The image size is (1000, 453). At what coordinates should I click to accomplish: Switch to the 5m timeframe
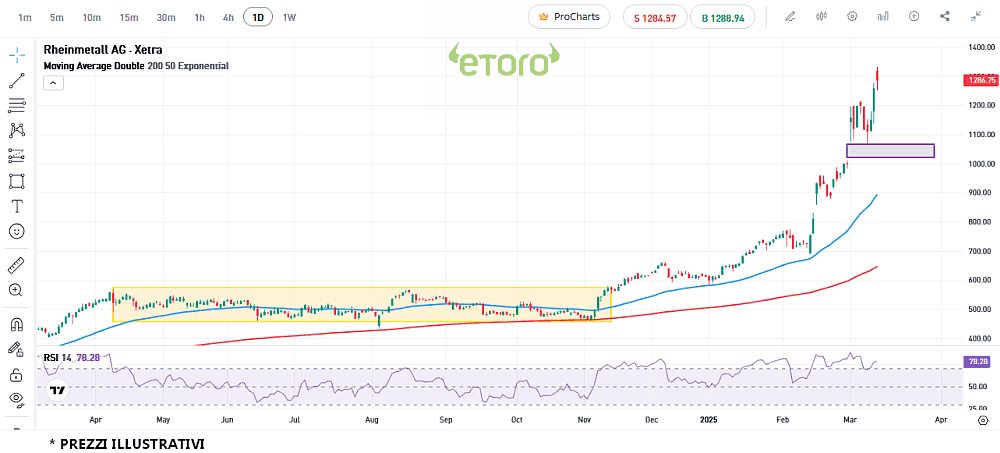57,17
